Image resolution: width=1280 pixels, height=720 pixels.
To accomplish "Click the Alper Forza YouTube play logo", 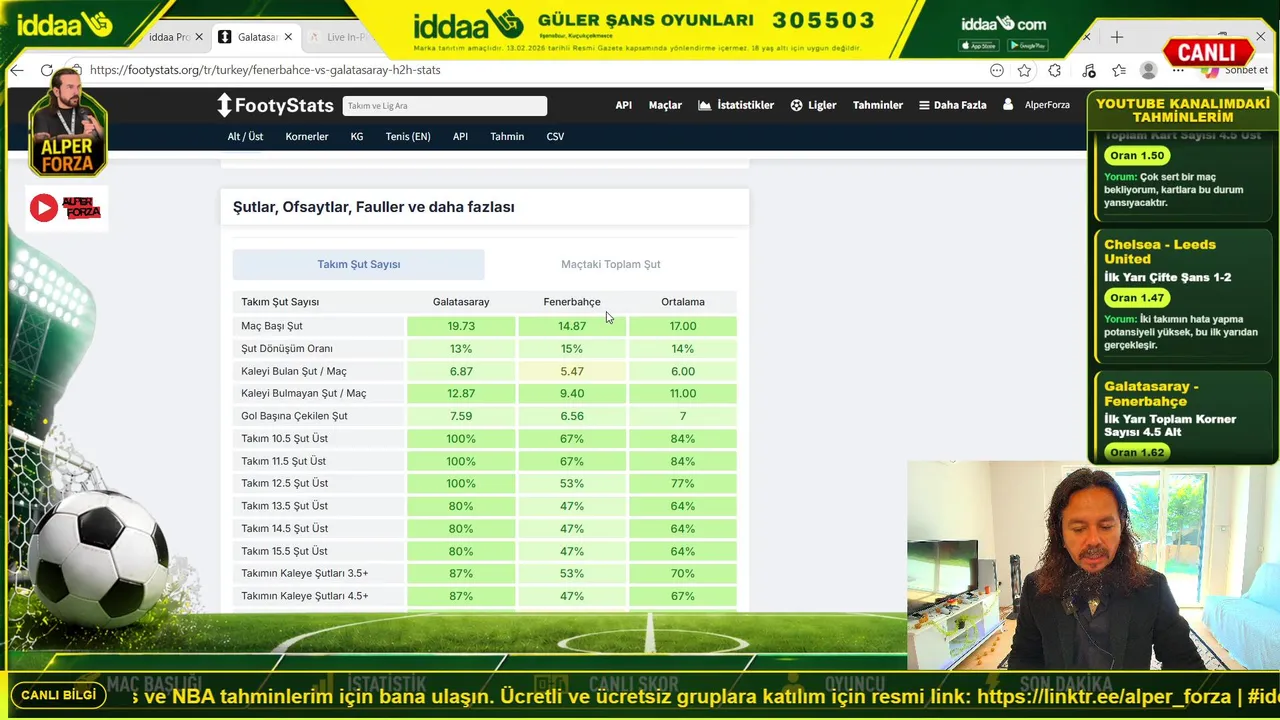I will pos(67,208).
